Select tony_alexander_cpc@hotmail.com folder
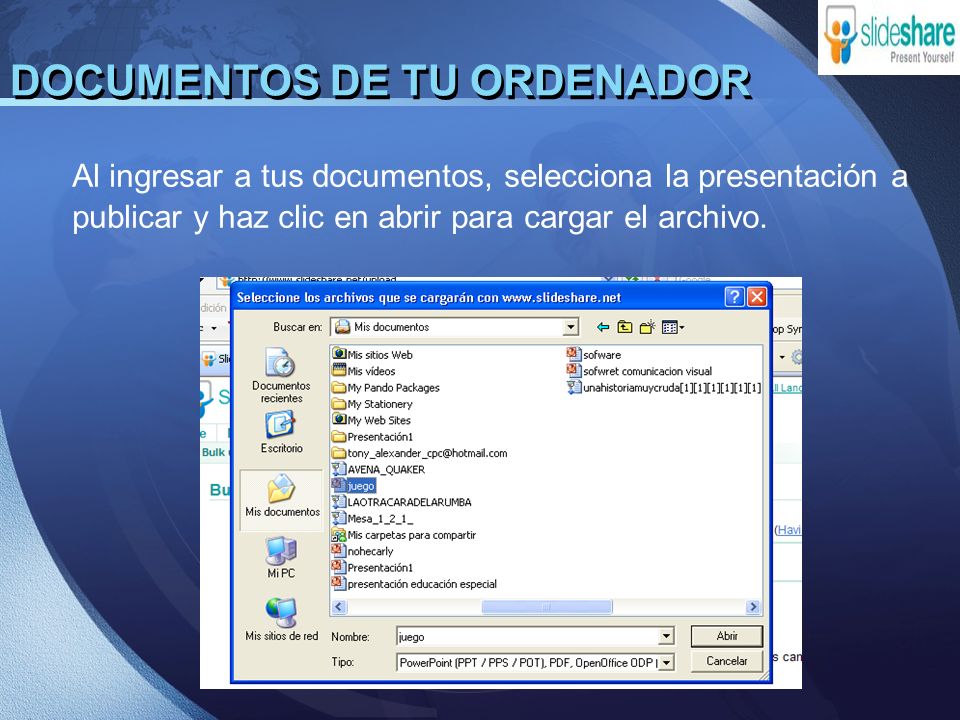 tap(419, 453)
